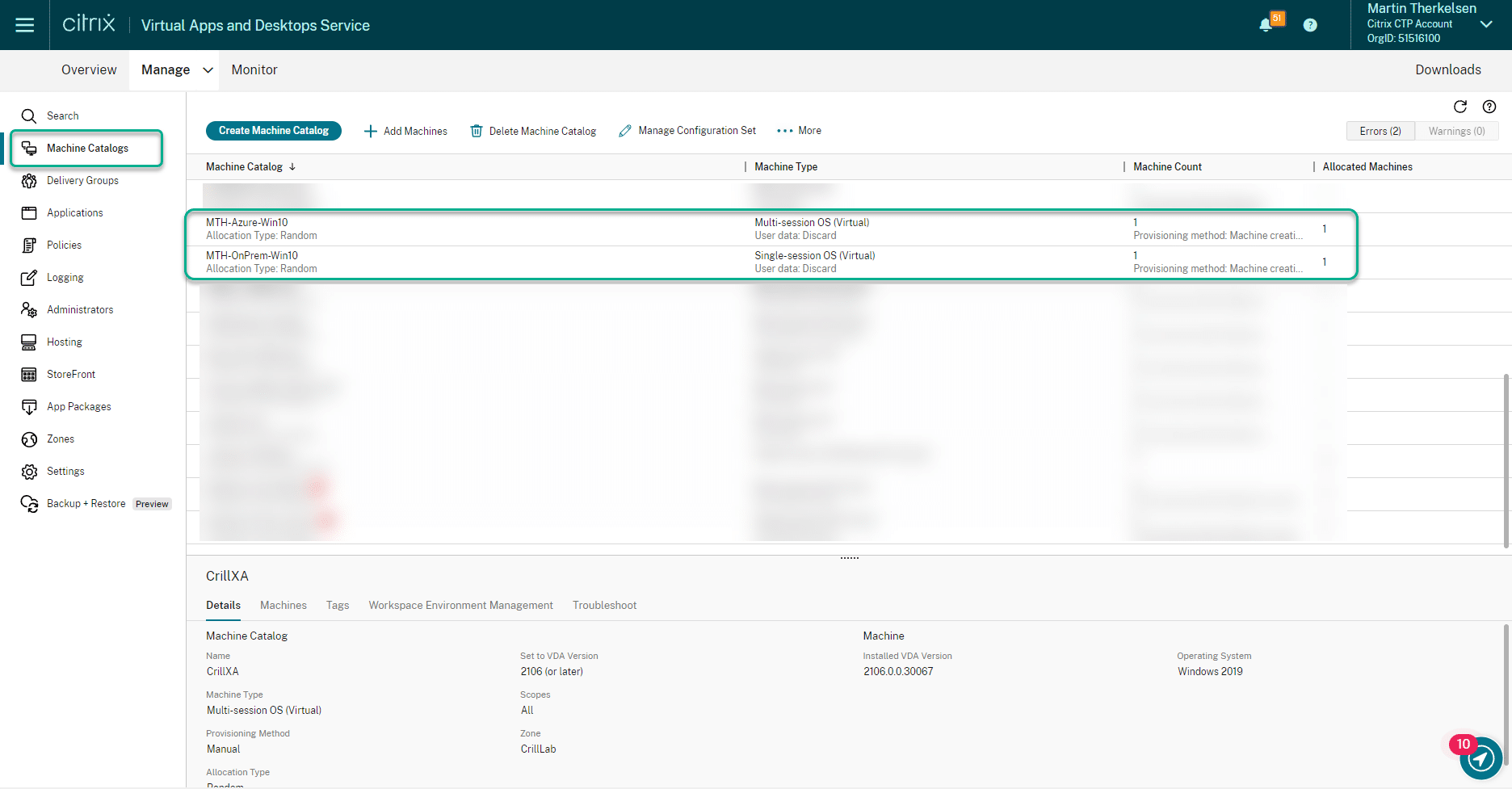The width and height of the screenshot is (1512, 789).
Task: Click the StoreFront sidebar icon
Action: (x=29, y=375)
